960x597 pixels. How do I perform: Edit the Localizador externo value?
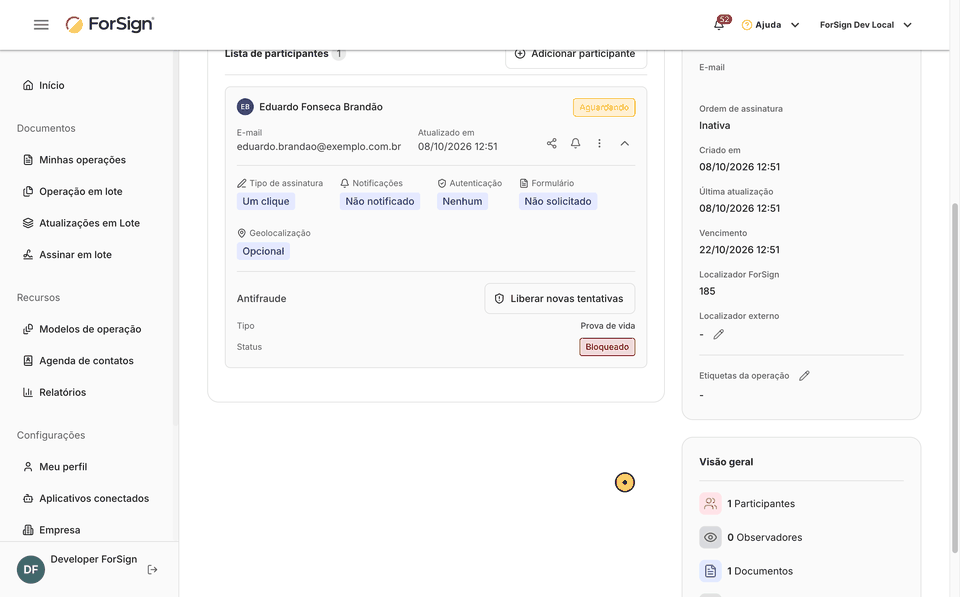(719, 334)
